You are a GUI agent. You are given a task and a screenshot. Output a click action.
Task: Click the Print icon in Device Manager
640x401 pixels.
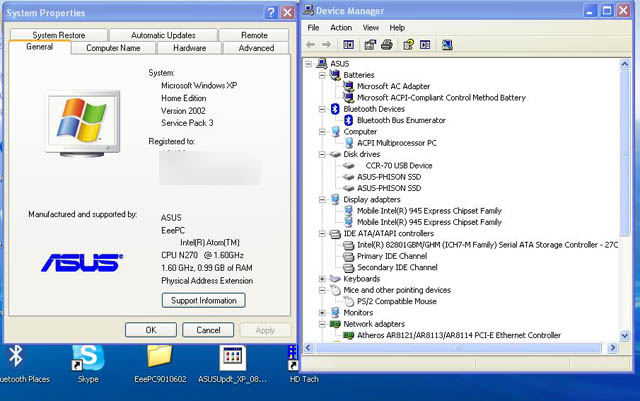[x=387, y=45]
